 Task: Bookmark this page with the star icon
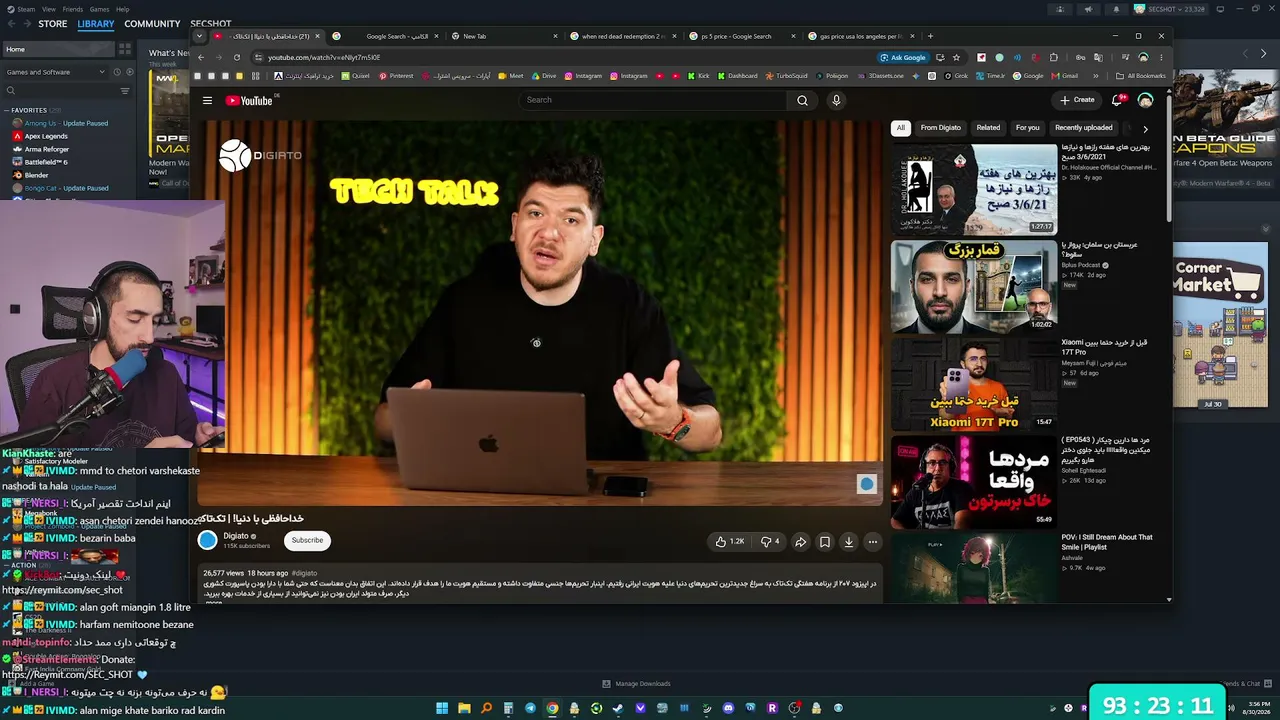coord(956,57)
